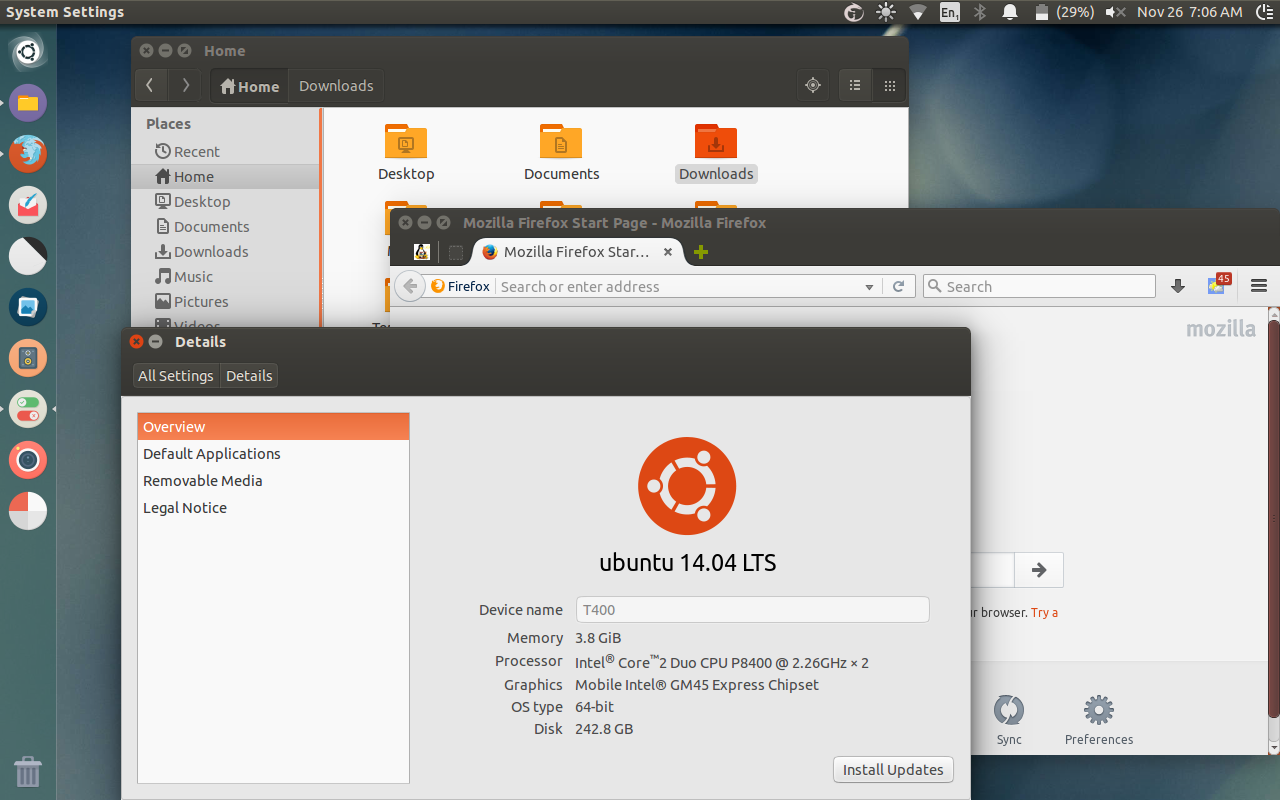Reload the page in Firefox
1280x800 pixels.
[x=898, y=286]
